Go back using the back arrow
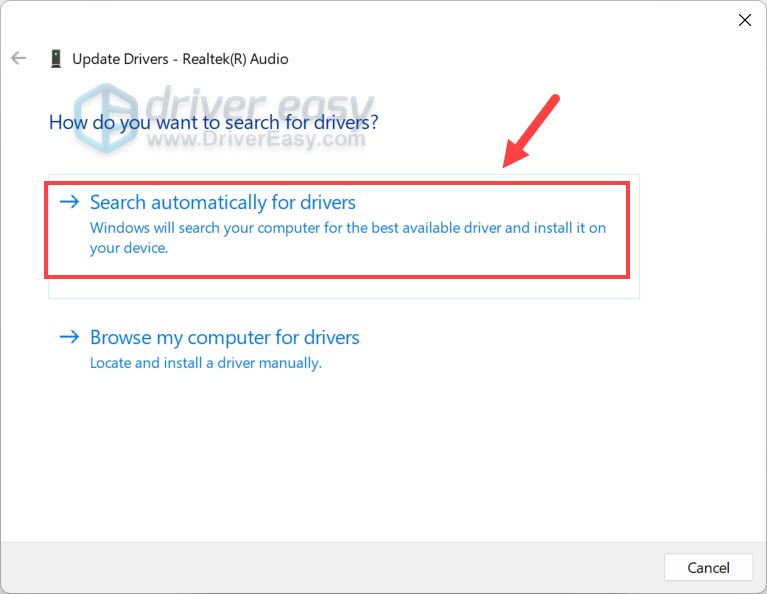Image resolution: width=767 pixels, height=594 pixels. coord(19,58)
